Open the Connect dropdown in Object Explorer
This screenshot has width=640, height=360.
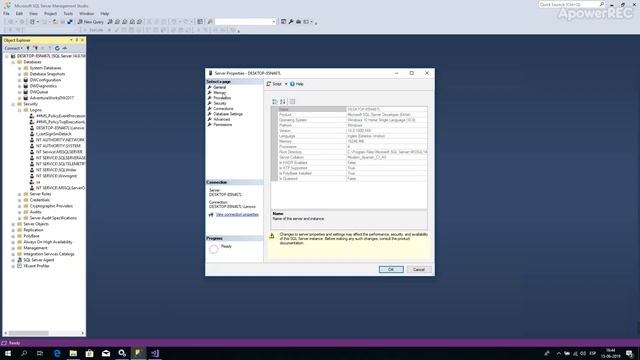(x=13, y=48)
